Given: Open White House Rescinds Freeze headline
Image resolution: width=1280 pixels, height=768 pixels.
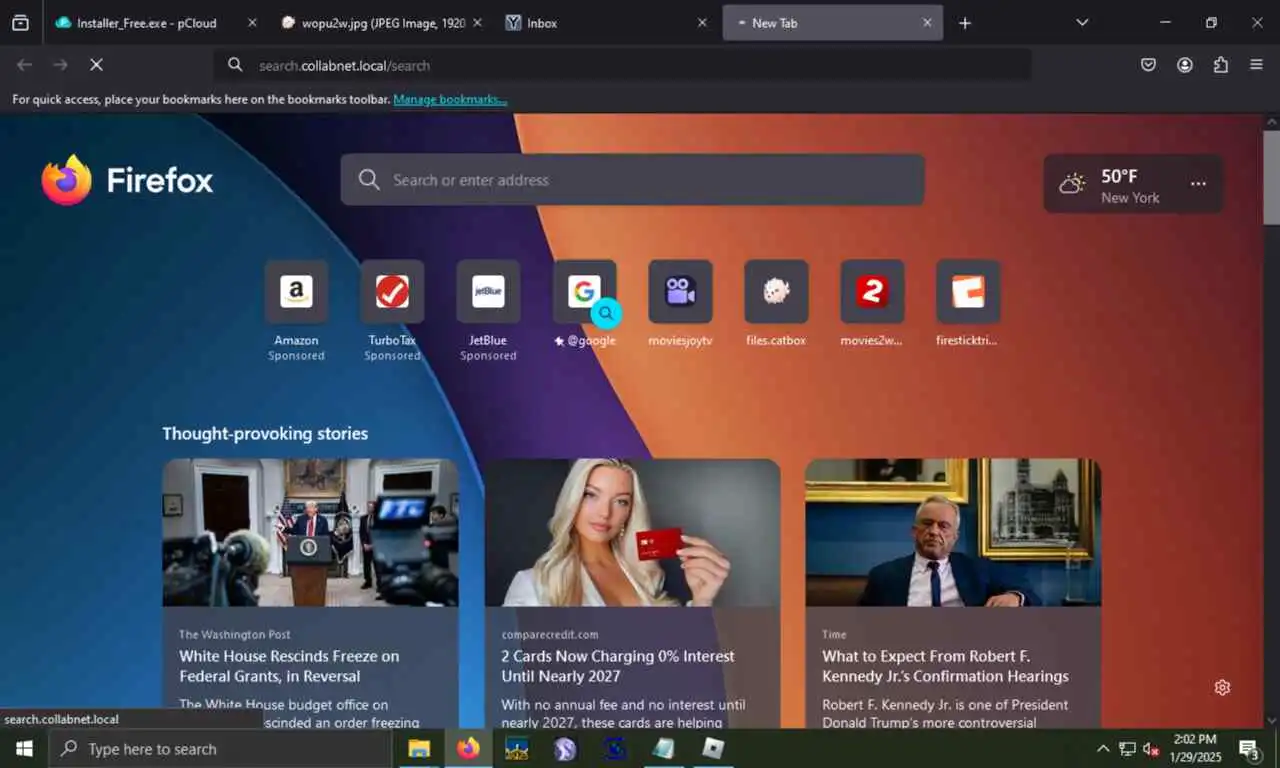Looking at the screenshot, I should pos(289,666).
